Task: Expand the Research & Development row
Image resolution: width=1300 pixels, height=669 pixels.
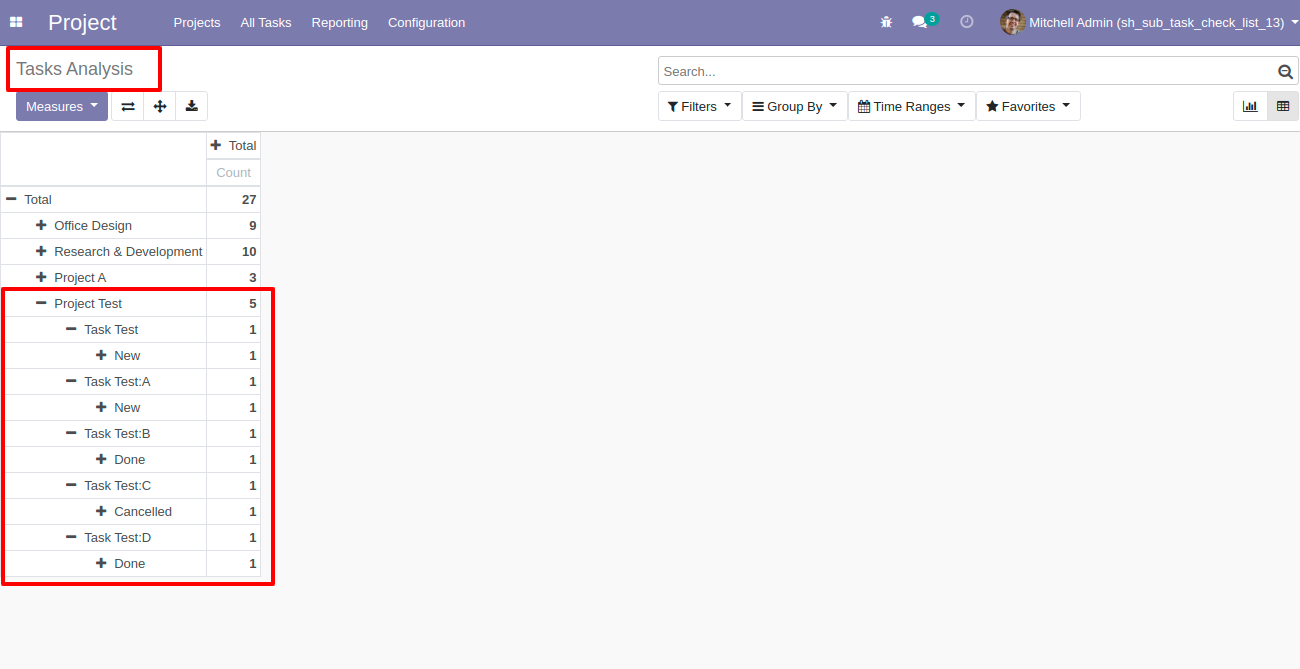Action: [104, 251]
